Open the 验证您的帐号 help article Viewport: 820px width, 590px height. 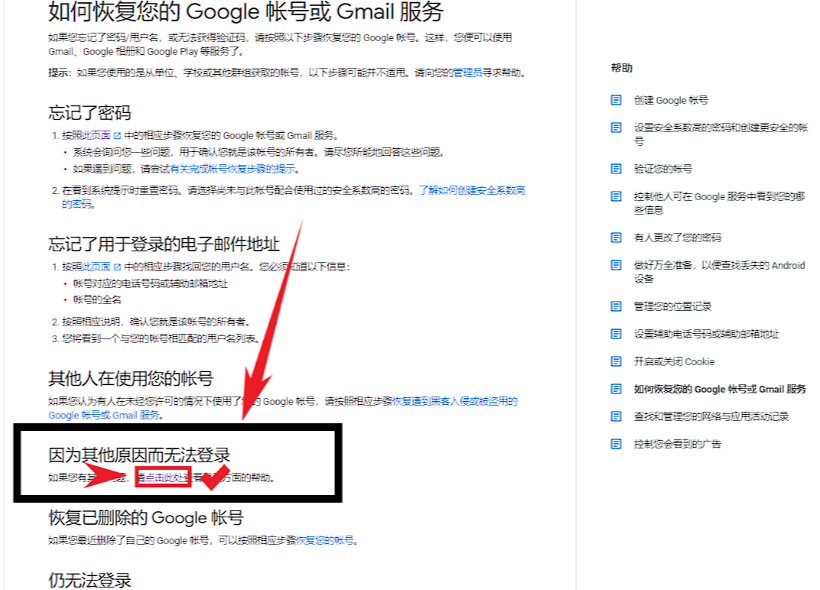(x=663, y=168)
